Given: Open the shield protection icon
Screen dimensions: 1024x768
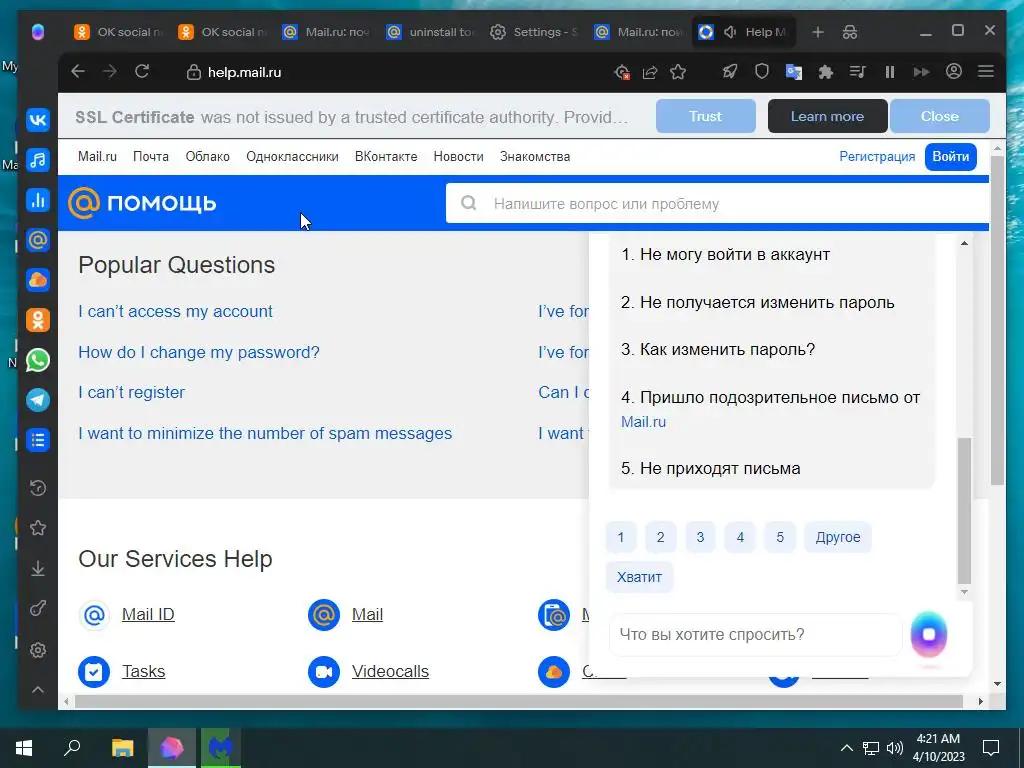Looking at the screenshot, I should coord(761,72).
